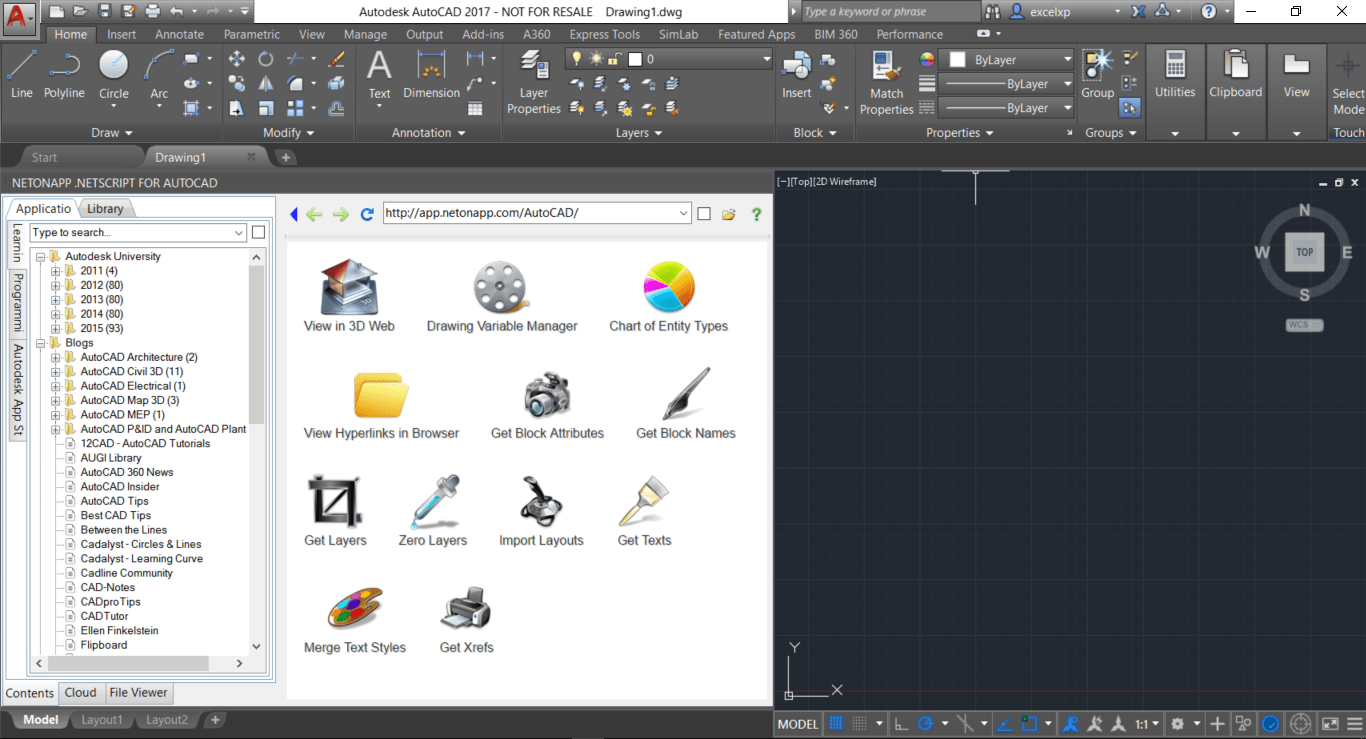Expand the Annotation panel dropdown
Screen dimensions: 1366x739
[429, 133]
